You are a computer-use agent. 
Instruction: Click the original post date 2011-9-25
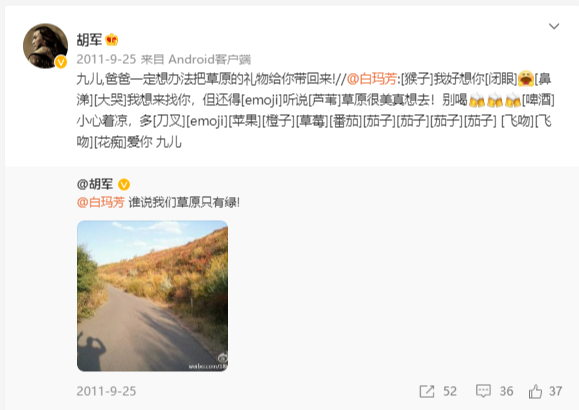click(106, 391)
